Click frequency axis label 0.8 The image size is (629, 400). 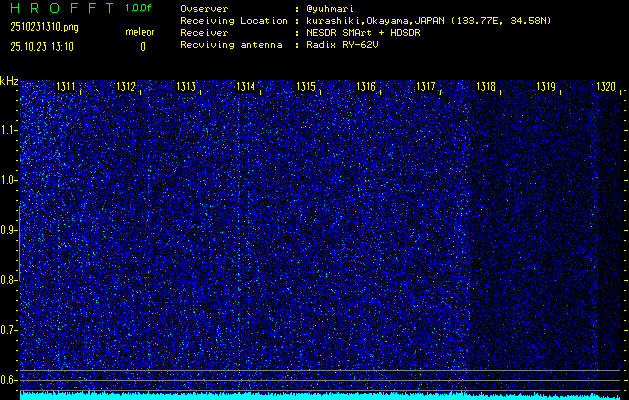[x=7, y=280]
